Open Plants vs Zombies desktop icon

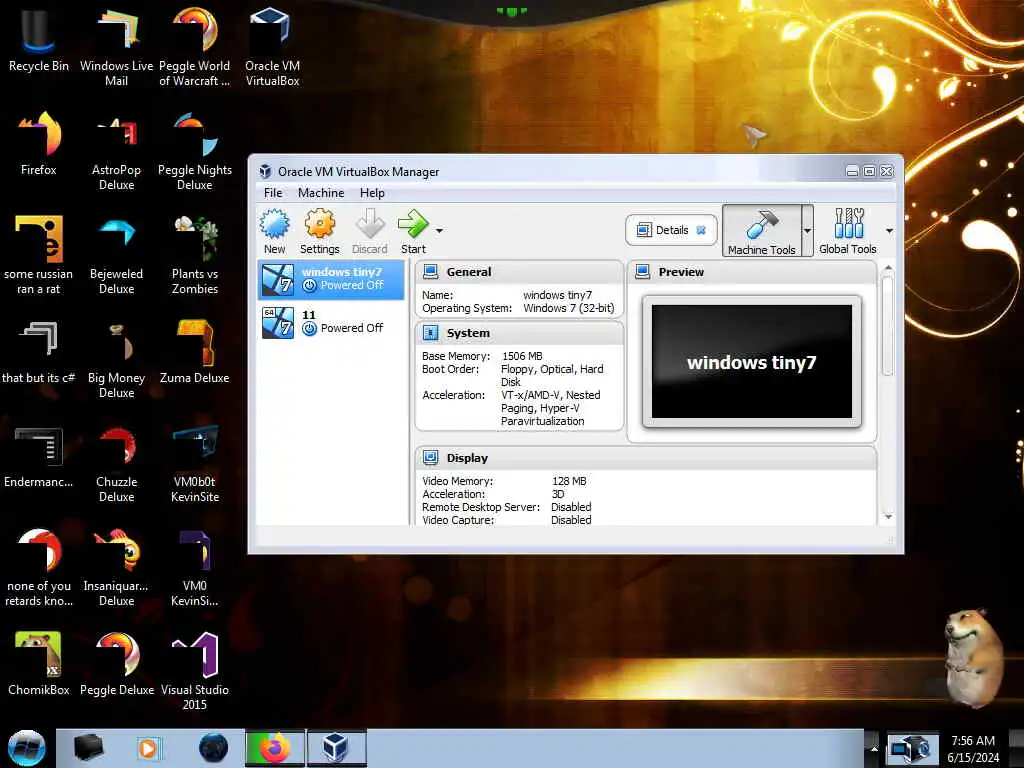coord(195,254)
